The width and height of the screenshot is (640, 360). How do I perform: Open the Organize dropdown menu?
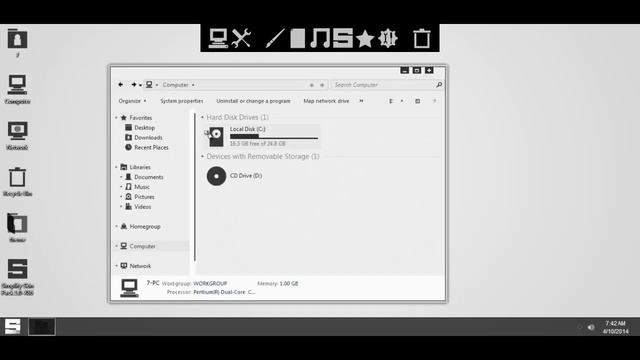tap(132, 101)
